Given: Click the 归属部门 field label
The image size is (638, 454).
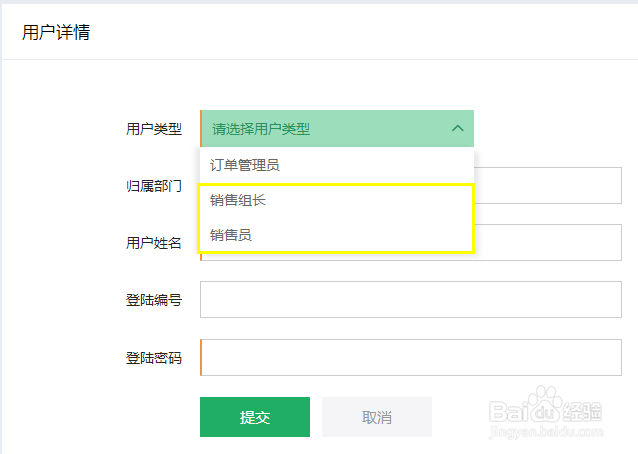Looking at the screenshot, I should [154, 186].
